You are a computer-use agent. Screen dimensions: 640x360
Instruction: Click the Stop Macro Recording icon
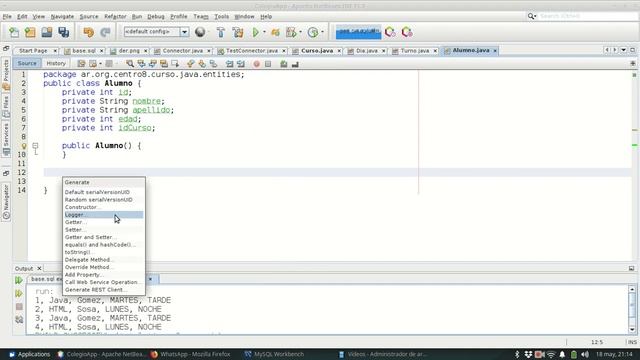[268, 64]
